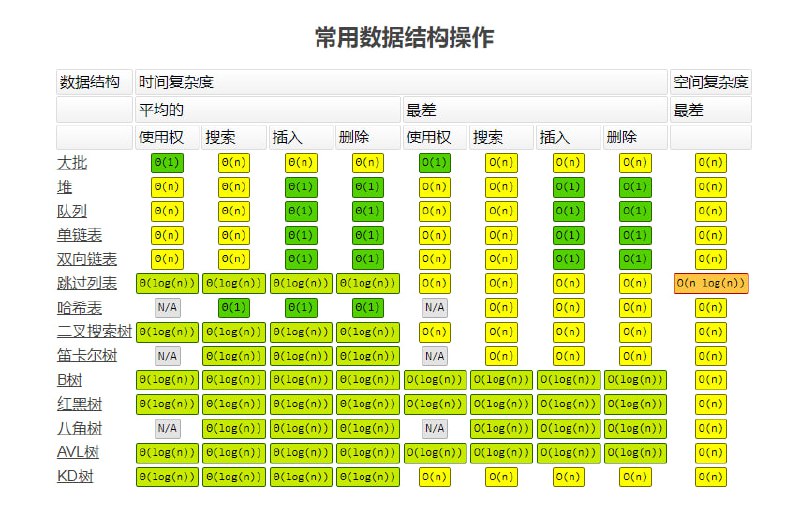Open the 队列 link
800x515 pixels.
click(x=72, y=211)
